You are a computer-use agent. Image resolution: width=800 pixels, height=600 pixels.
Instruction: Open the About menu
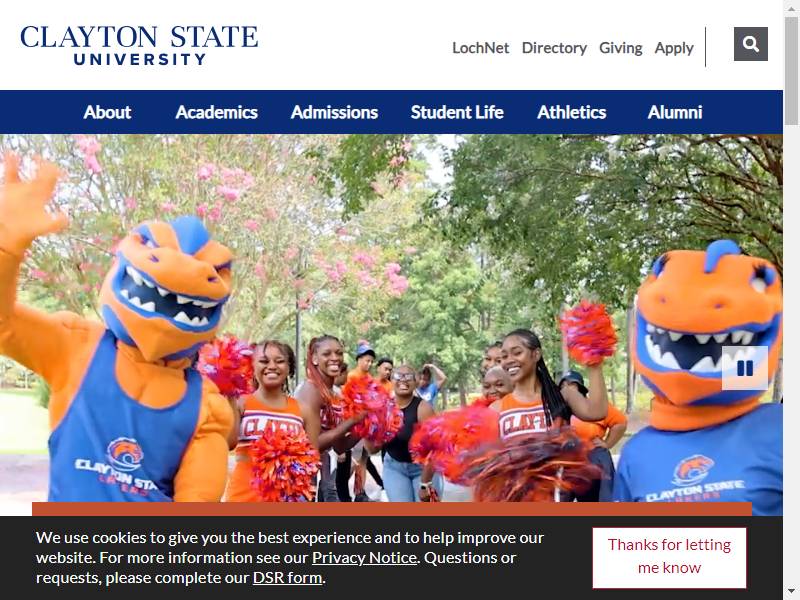pos(107,112)
